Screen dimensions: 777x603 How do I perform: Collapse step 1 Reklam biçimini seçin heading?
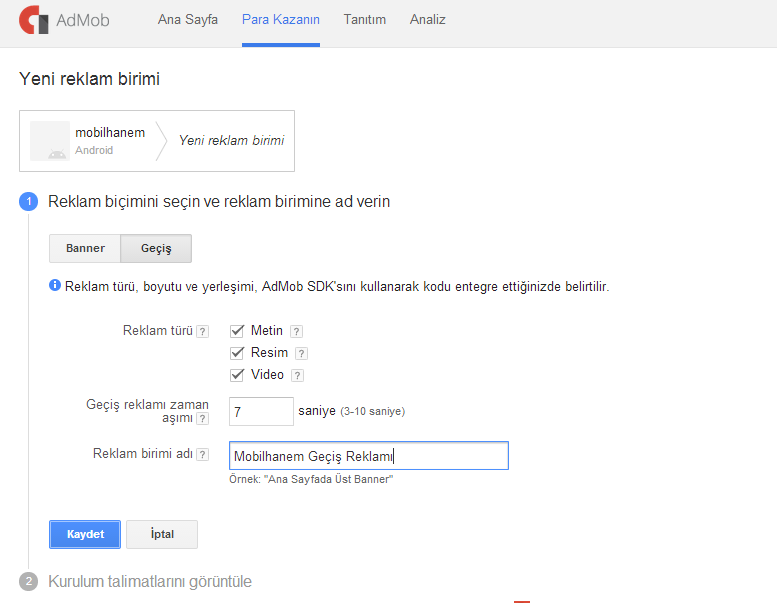pyautogui.click(x=219, y=202)
